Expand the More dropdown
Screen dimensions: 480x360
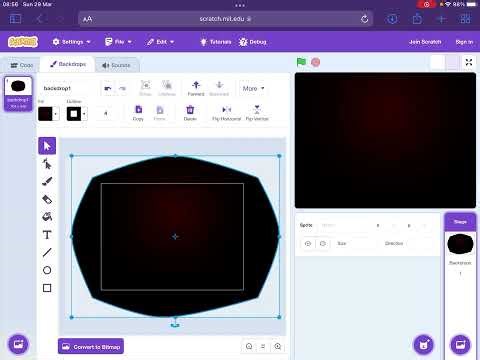(253, 88)
